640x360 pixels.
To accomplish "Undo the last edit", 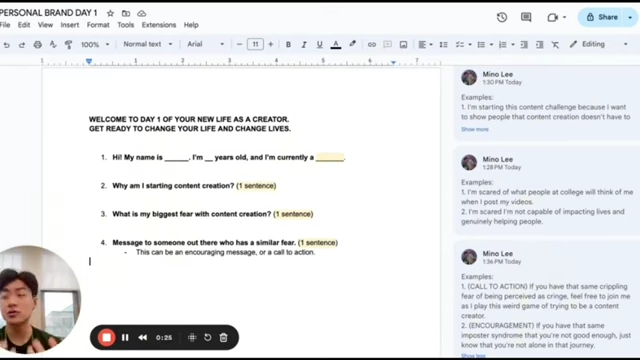I will coord(7,44).
